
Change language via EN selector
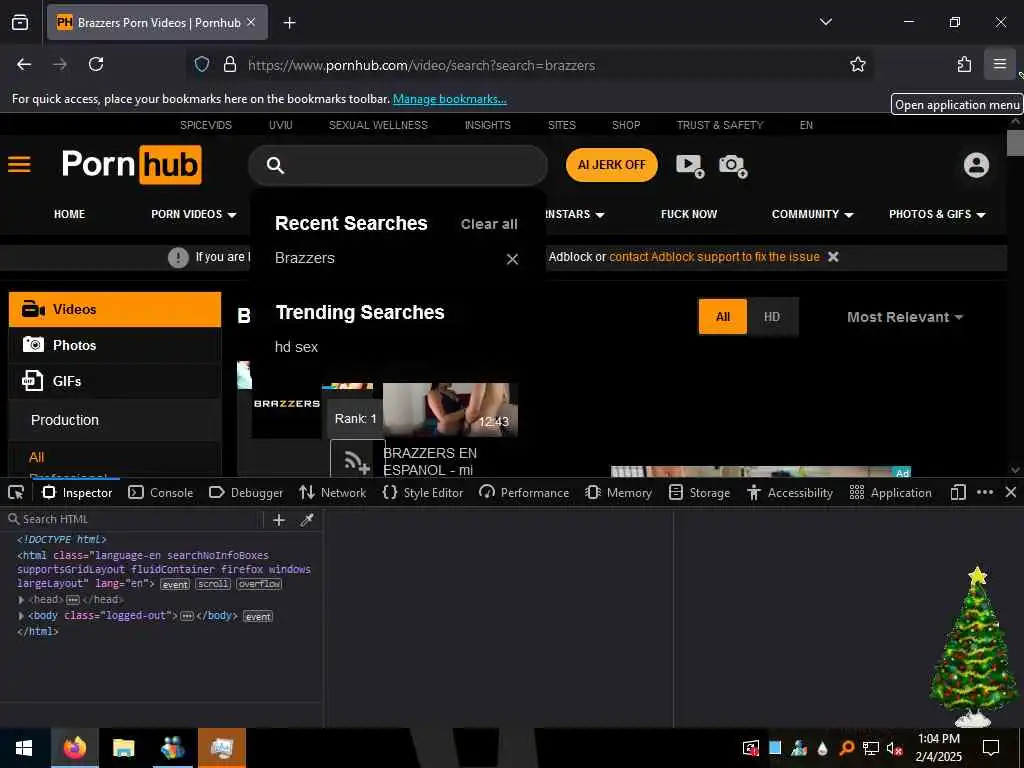click(806, 125)
